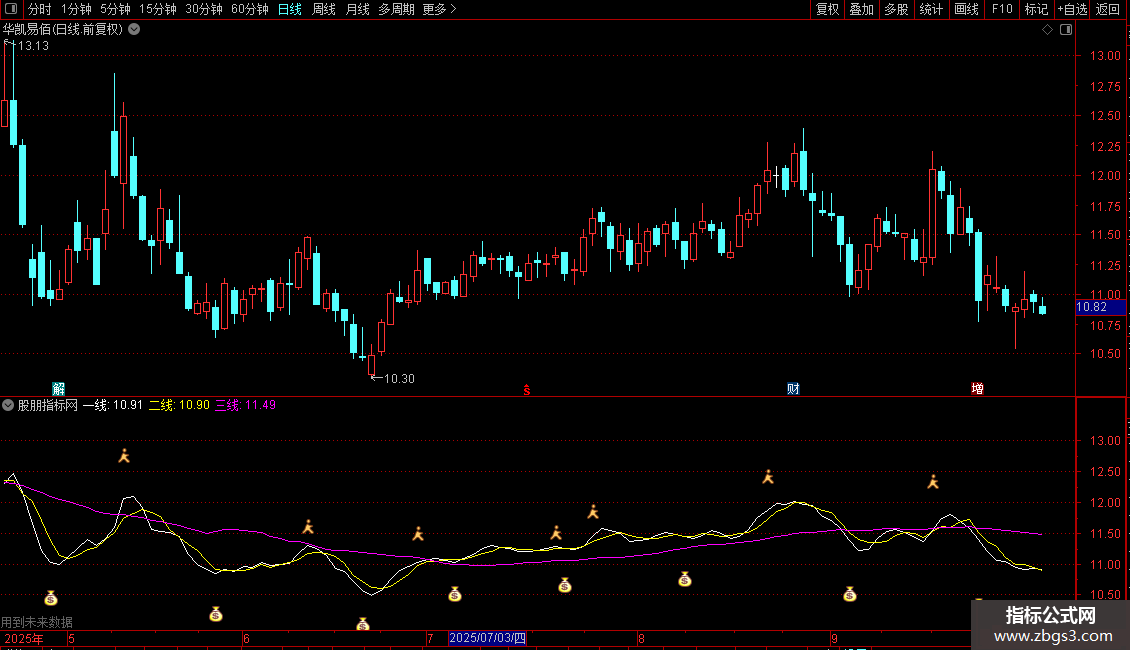Select the 日线 daily period

point(290,9)
